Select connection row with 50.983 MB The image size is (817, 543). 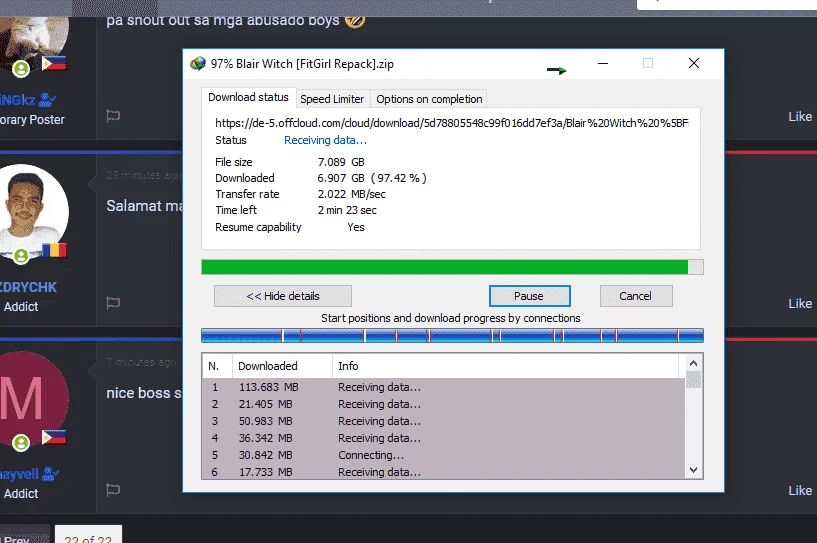point(443,421)
